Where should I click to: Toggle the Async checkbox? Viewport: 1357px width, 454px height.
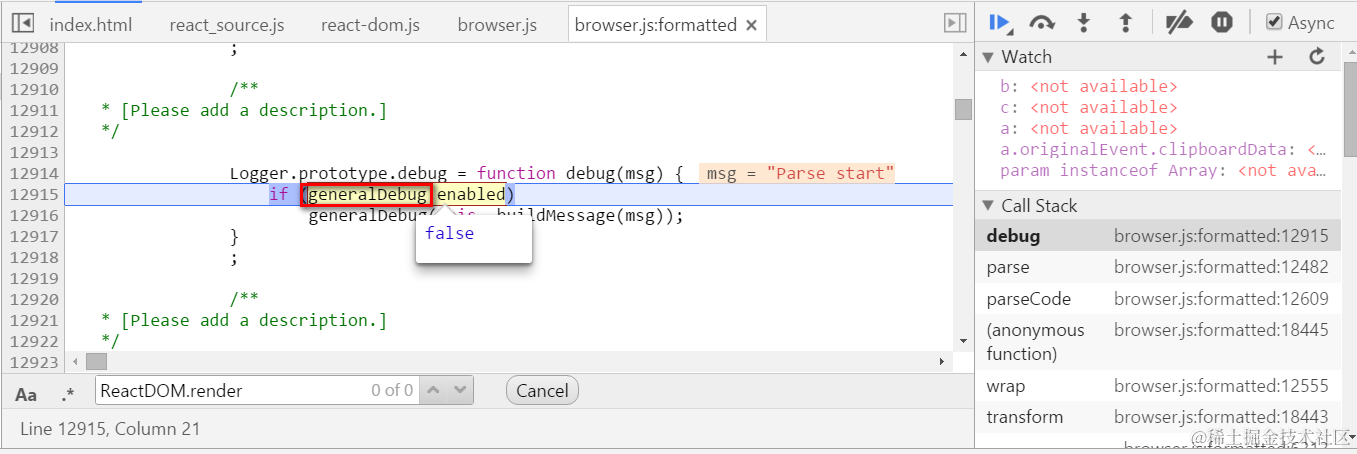pos(1274,22)
